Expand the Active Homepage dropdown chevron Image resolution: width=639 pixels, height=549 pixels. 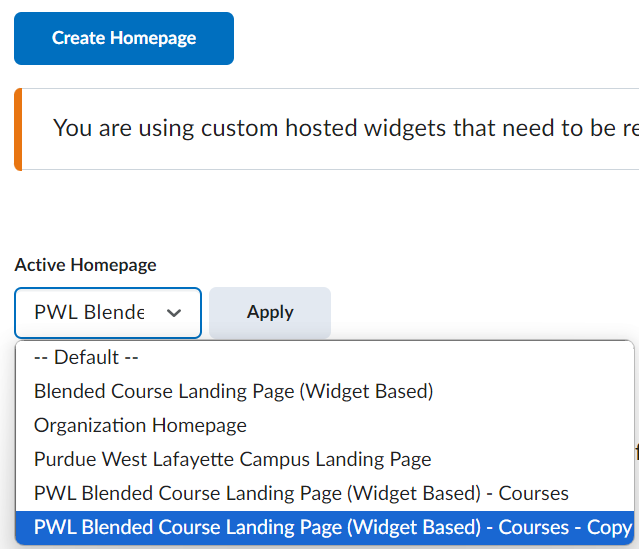pos(174,313)
